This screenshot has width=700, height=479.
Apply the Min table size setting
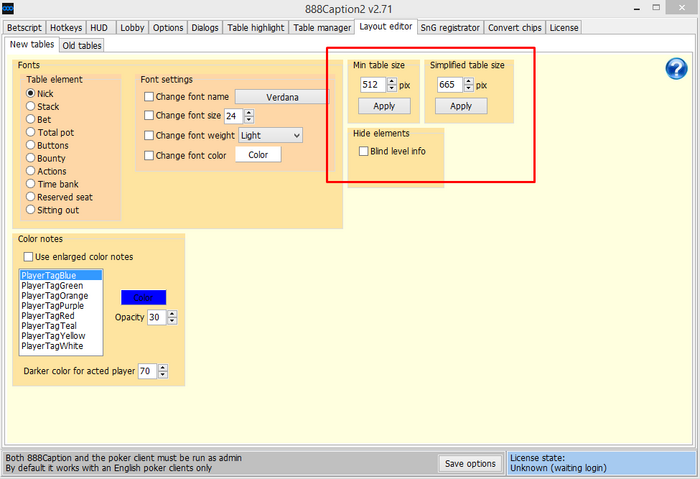click(x=384, y=106)
